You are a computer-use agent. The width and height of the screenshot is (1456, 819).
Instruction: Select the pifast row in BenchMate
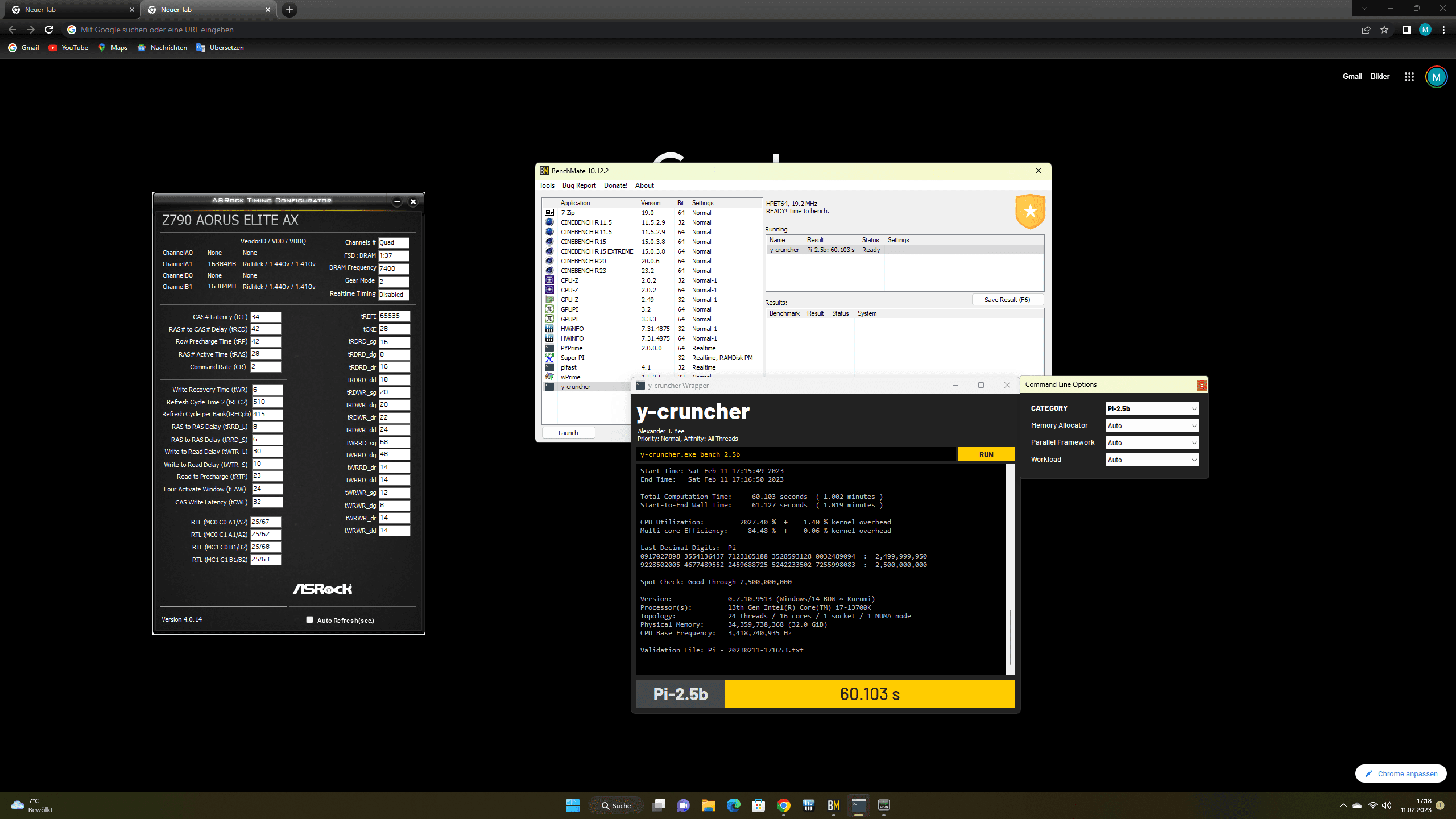click(x=652, y=367)
